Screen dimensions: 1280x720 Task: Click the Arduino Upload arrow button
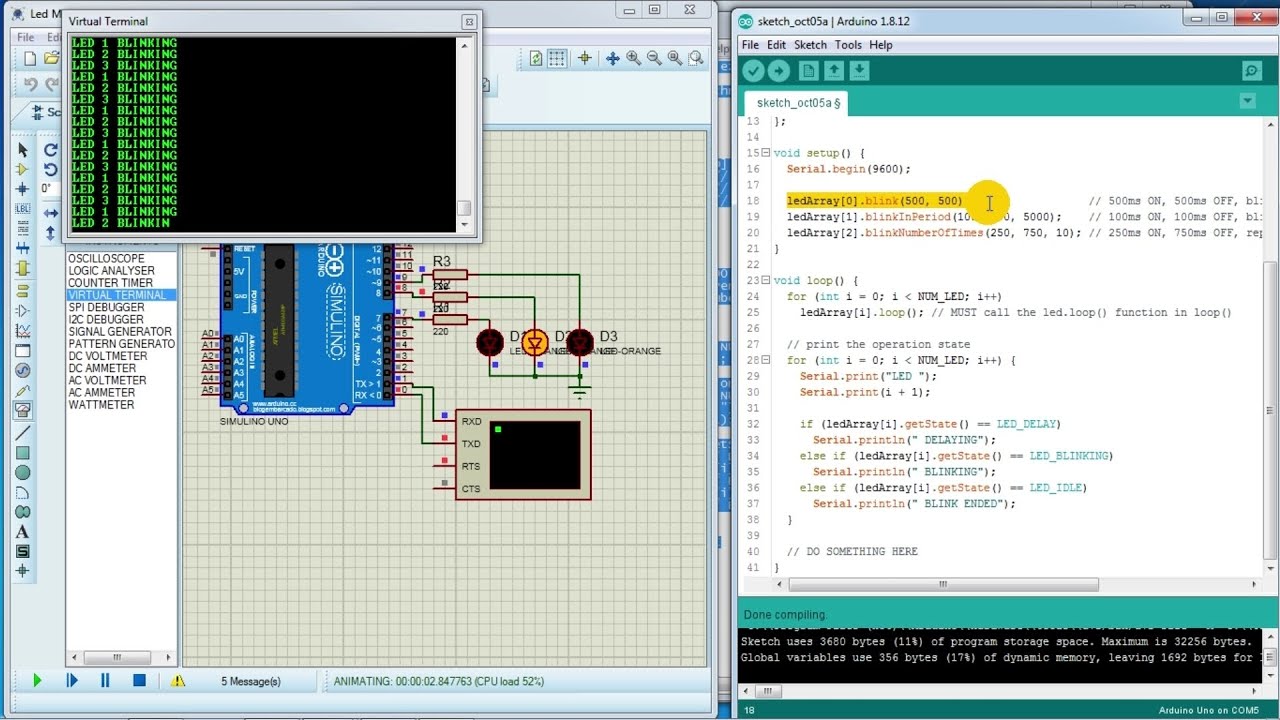point(779,71)
